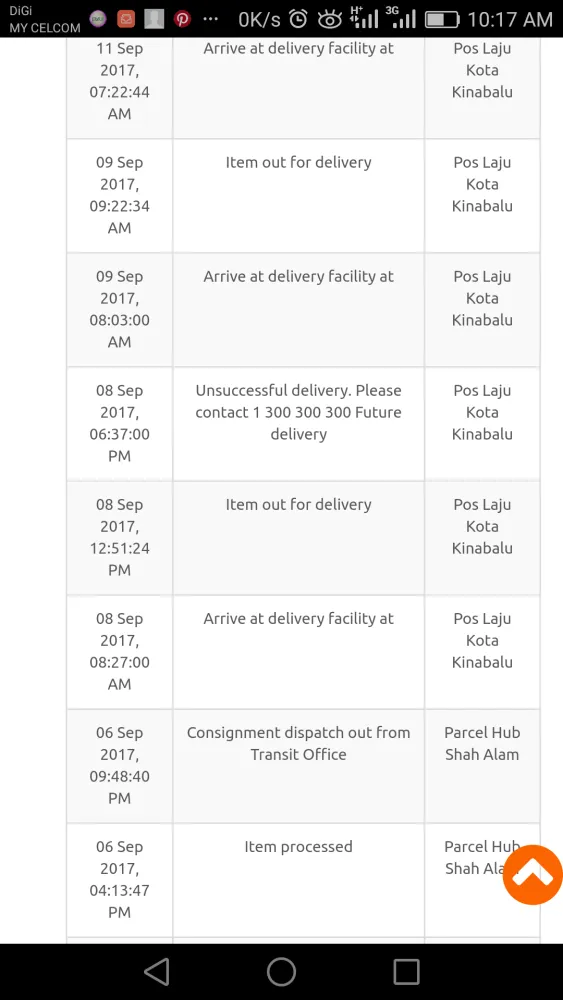Select the 08 Sep 2017 06:37:00 PM timestamp
The image size is (563, 1000).
click(119, 423)
